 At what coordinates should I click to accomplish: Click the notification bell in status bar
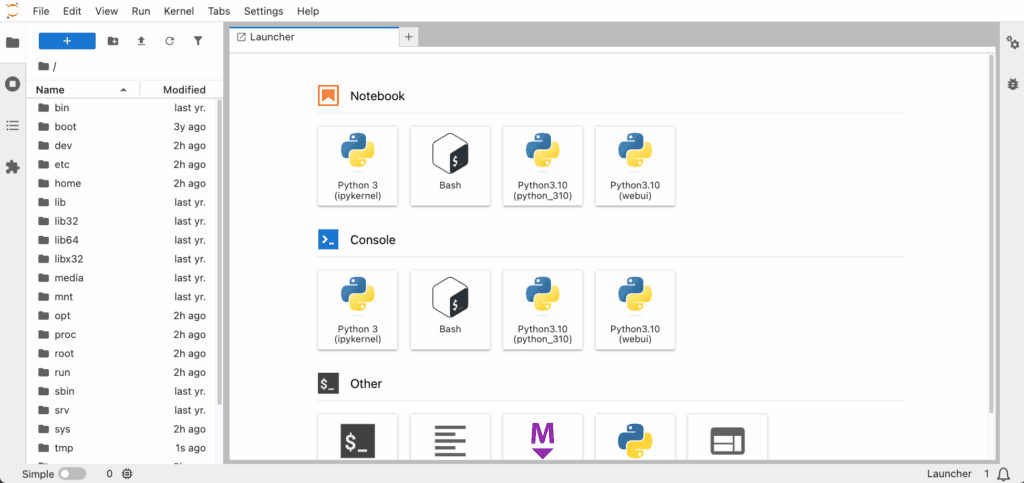click(x=1004, y=474)
